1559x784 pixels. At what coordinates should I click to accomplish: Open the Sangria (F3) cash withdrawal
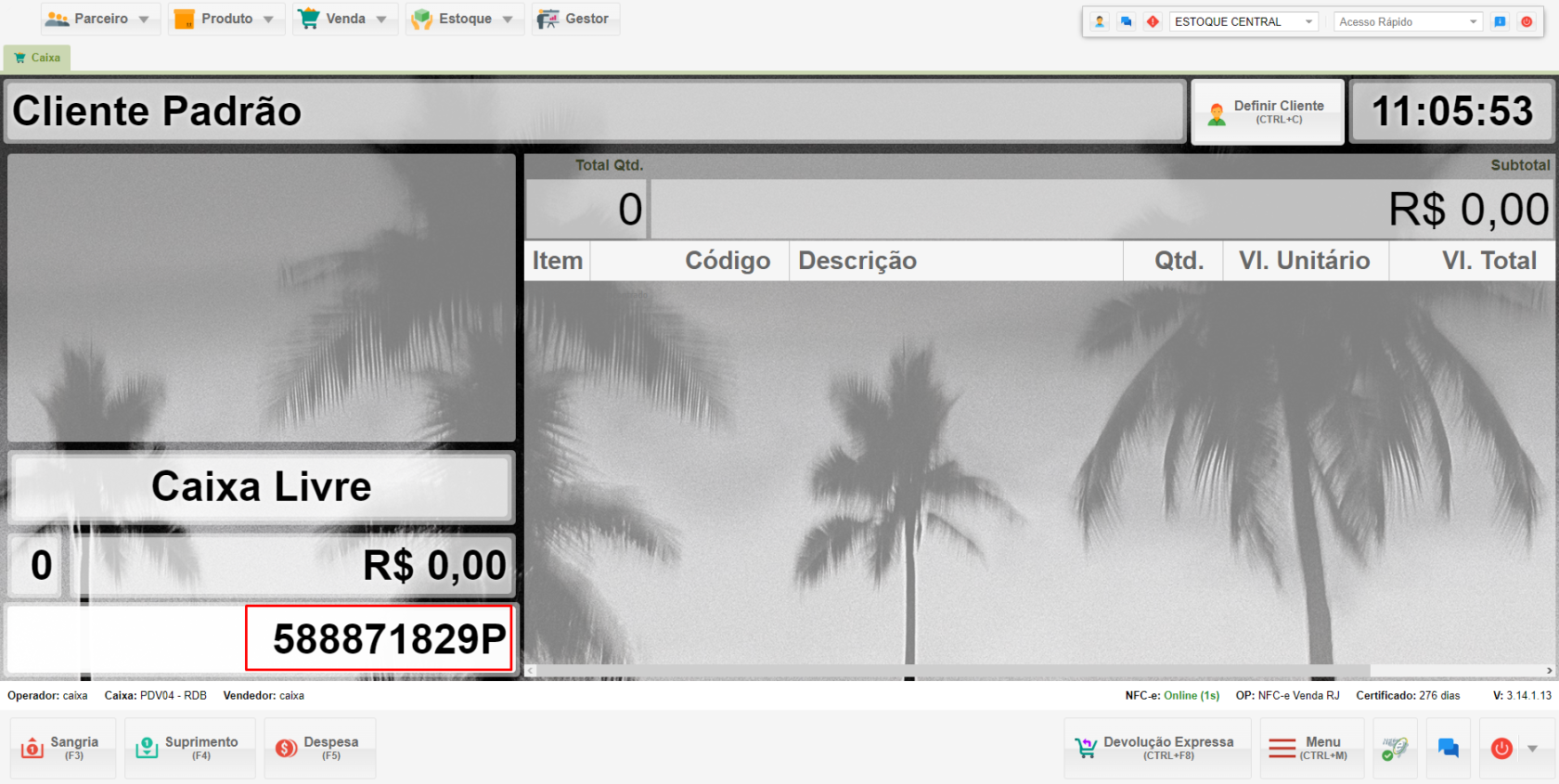click(62, 748)
